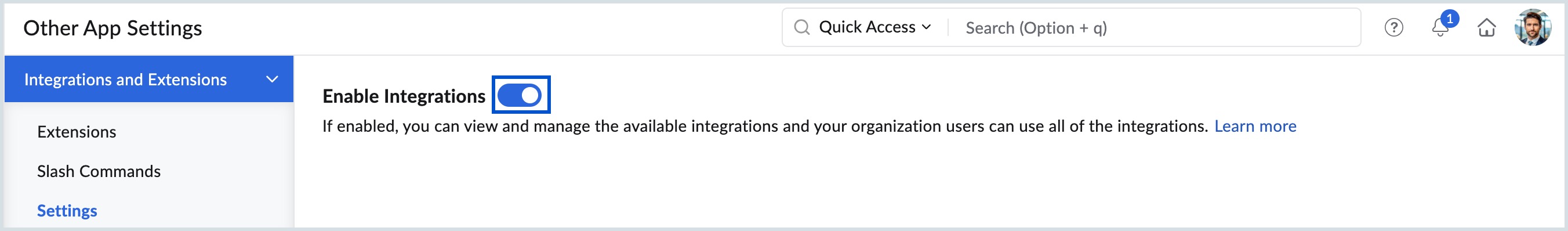Open Extensions in the sidebar
Viewport: 1568px width, 231px height.
[77, 132]
